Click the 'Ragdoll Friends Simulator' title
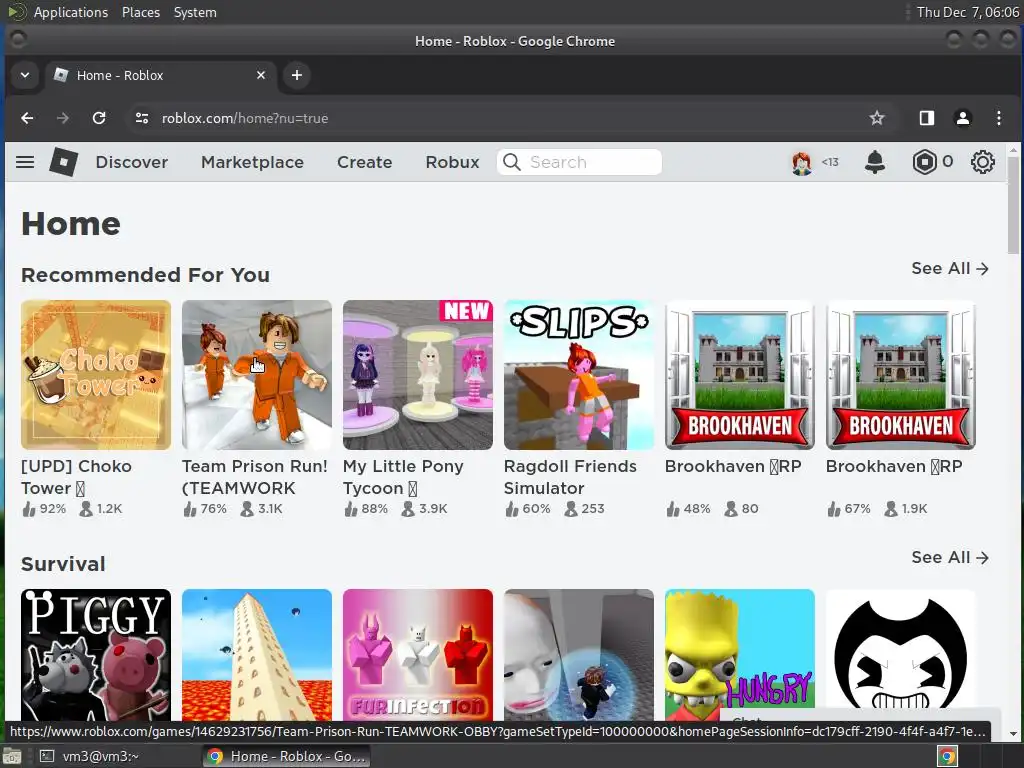The width and height of the screenshot is (1024, 768). point(570,477)
